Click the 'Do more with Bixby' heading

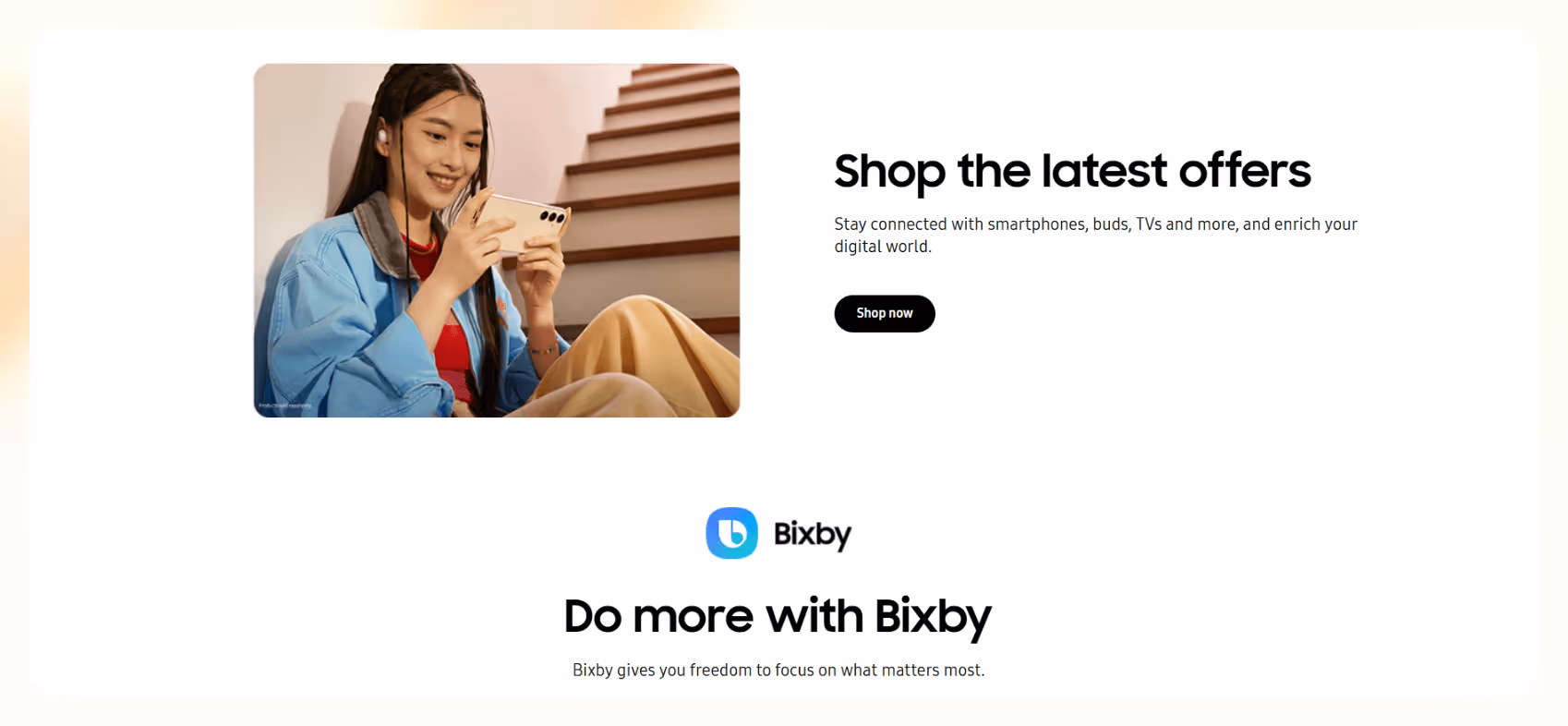tap(778, 617)
